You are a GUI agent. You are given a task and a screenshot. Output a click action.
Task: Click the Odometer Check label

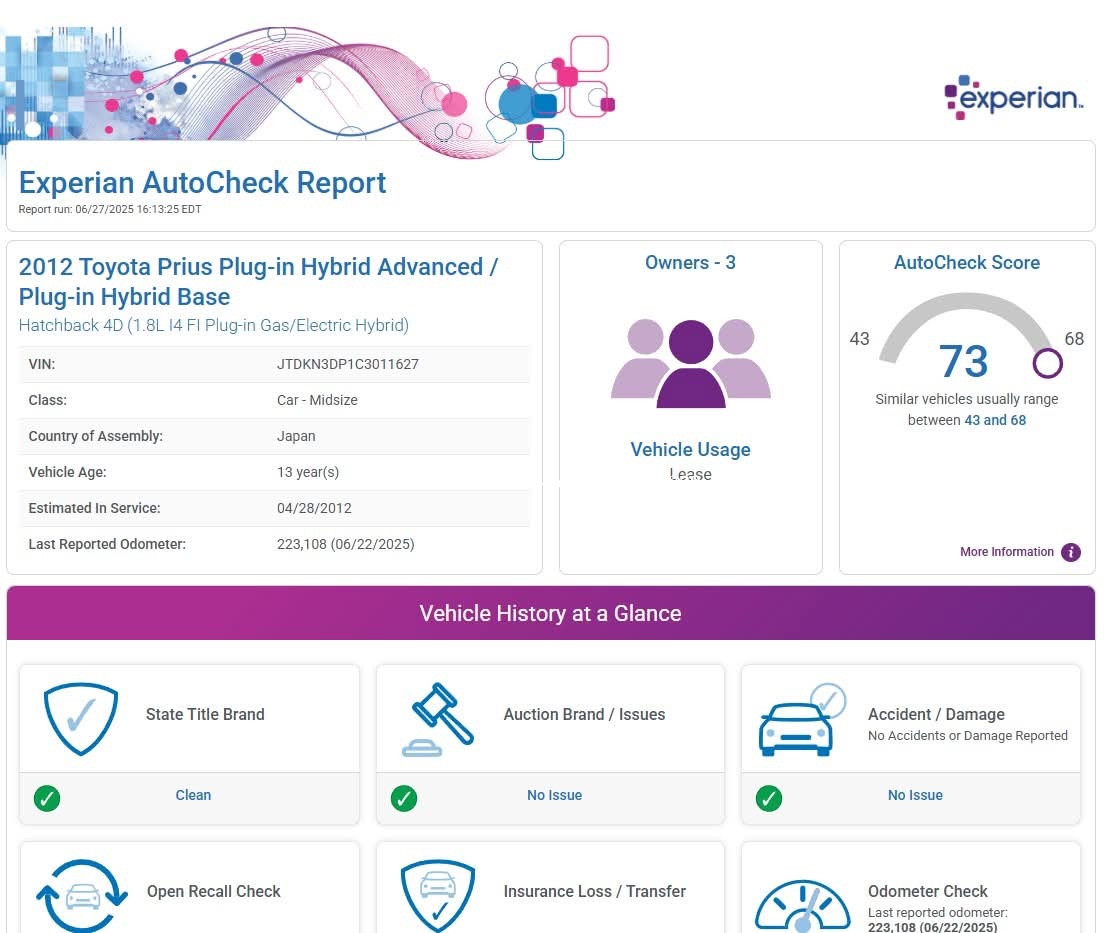(928, 892)
